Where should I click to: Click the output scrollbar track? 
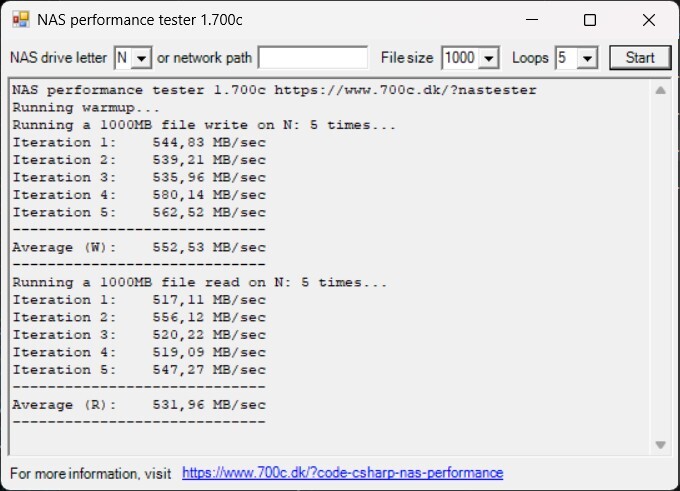click(660, 270)
